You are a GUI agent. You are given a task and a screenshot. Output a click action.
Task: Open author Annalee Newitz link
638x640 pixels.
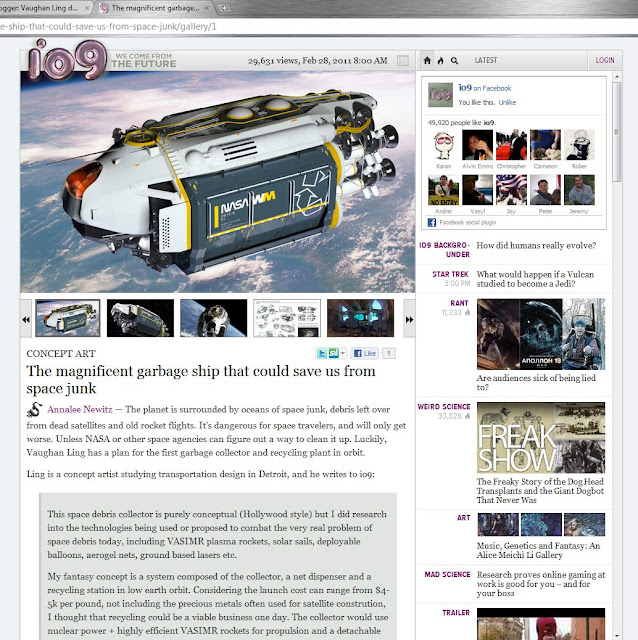click(80, 409)
